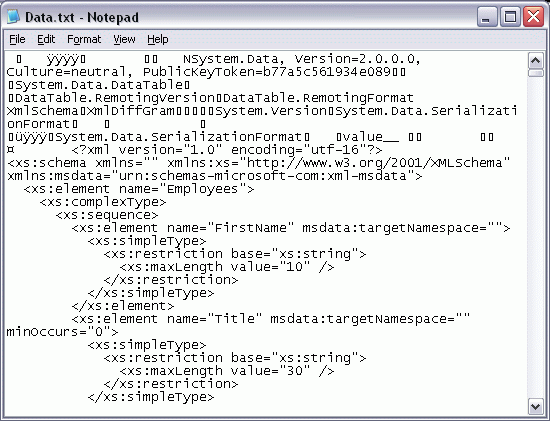
Task: Open the View menu
Action: click(x=124, y=39)
